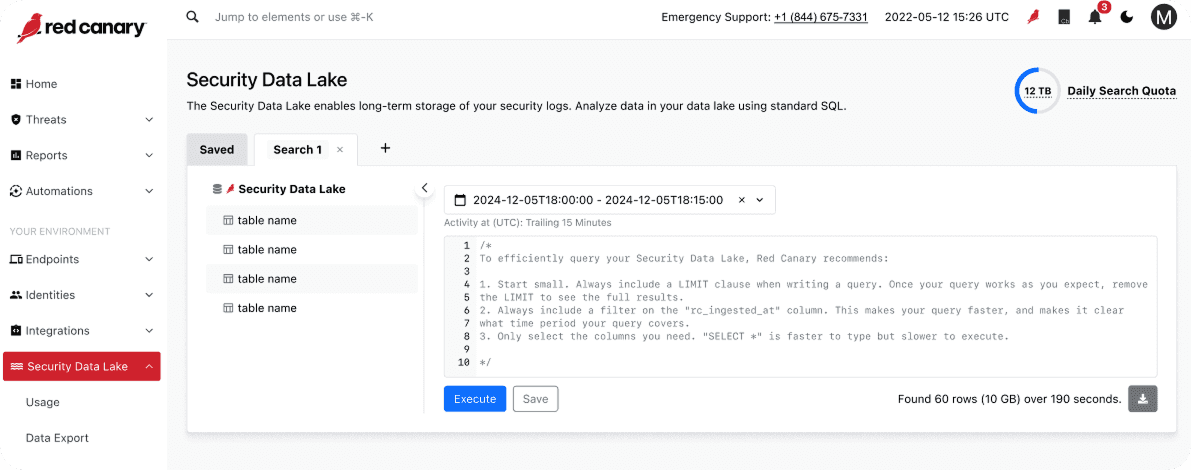Collapse the Security Data Lake chevron
The height and width of the screenshot is (470, 1191).
(149, 367)
